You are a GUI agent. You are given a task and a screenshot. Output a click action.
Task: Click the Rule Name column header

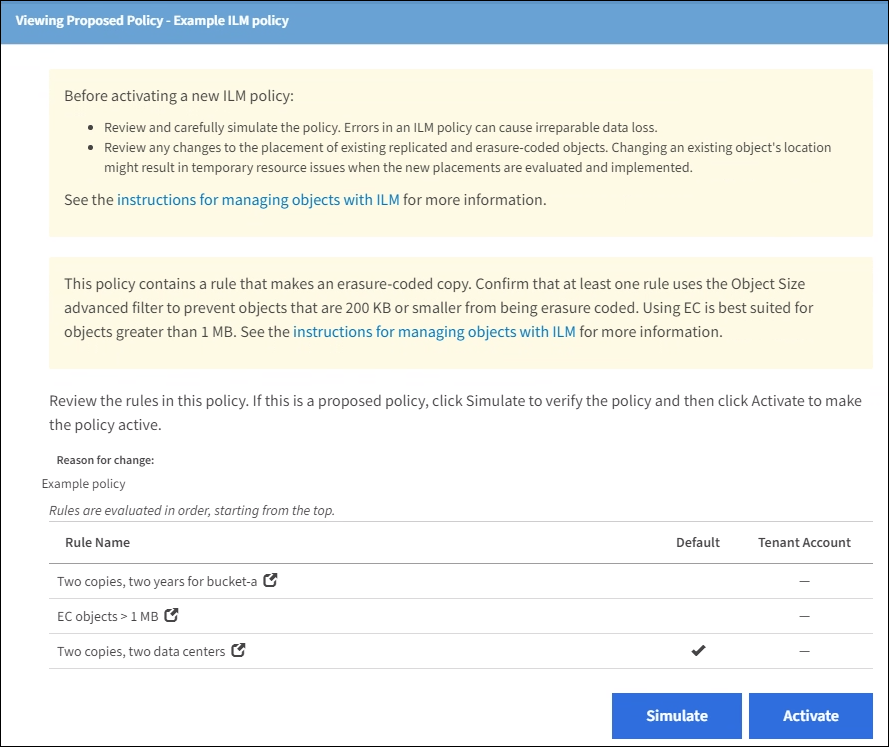(x=97, y=542)
